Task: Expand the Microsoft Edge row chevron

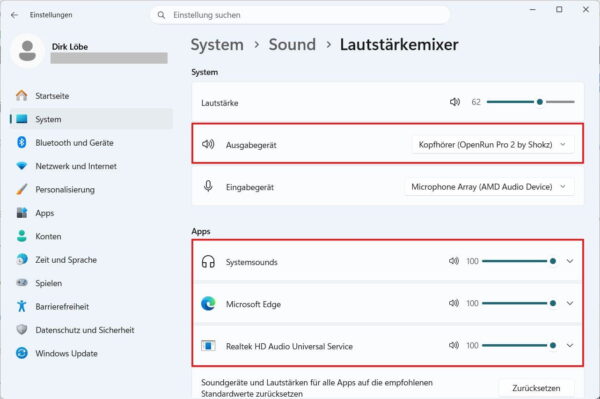Action: coord(570,303)
